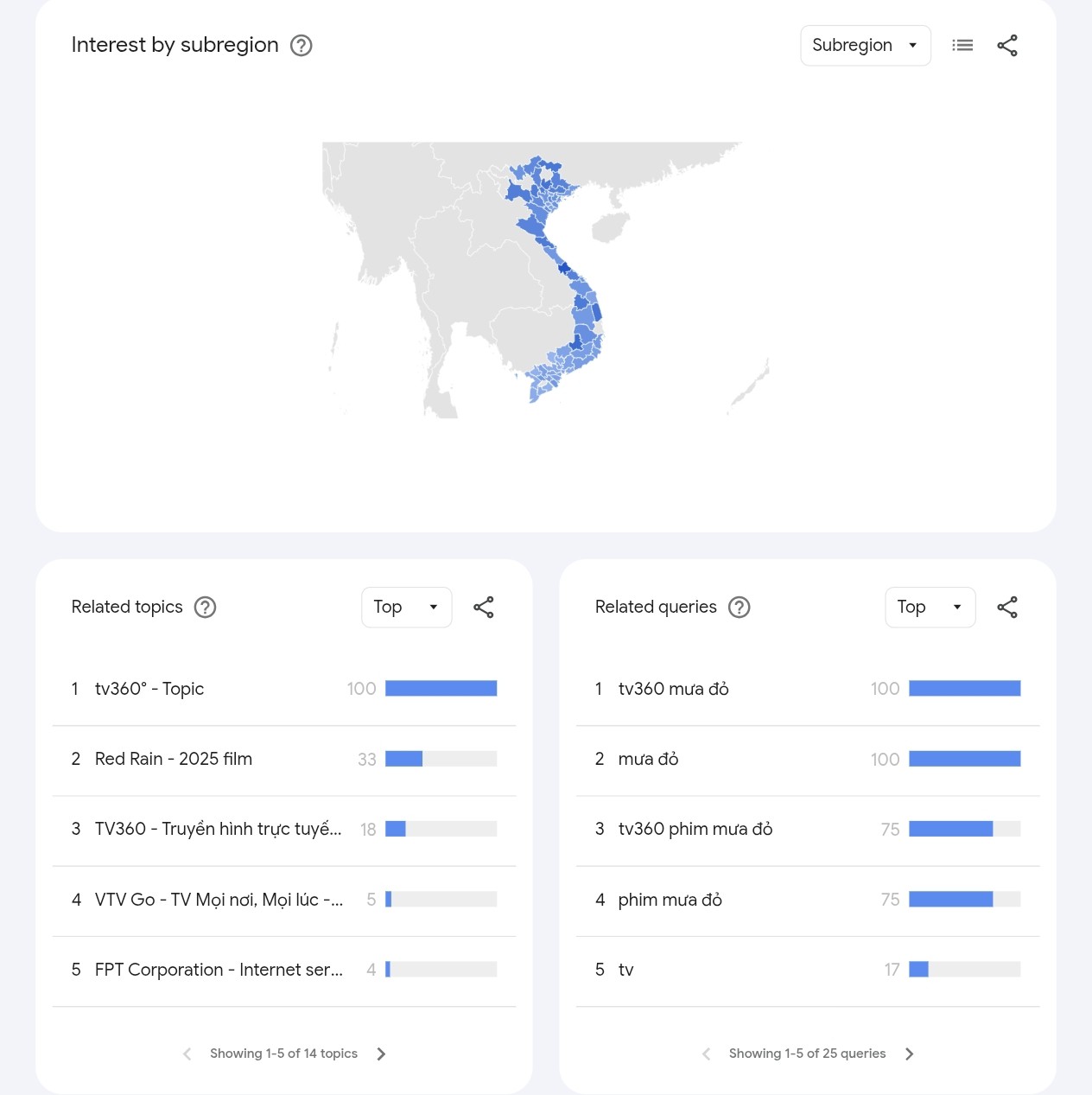Screen dimensions: 1092x1095
Task: Open the help icon next to Related queries
Action: pos(740,608)
